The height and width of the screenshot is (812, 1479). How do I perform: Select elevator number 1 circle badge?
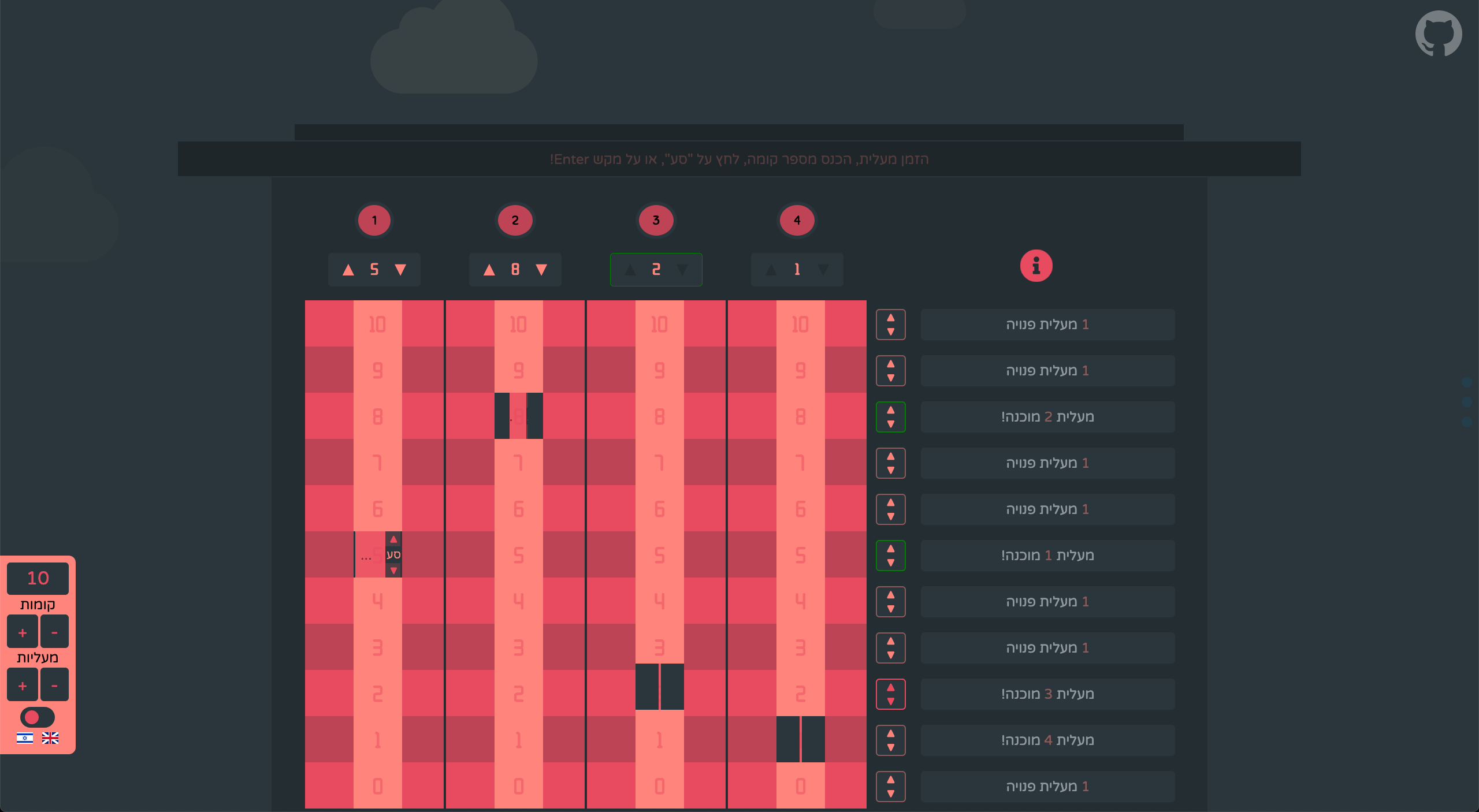click(374, 220)
